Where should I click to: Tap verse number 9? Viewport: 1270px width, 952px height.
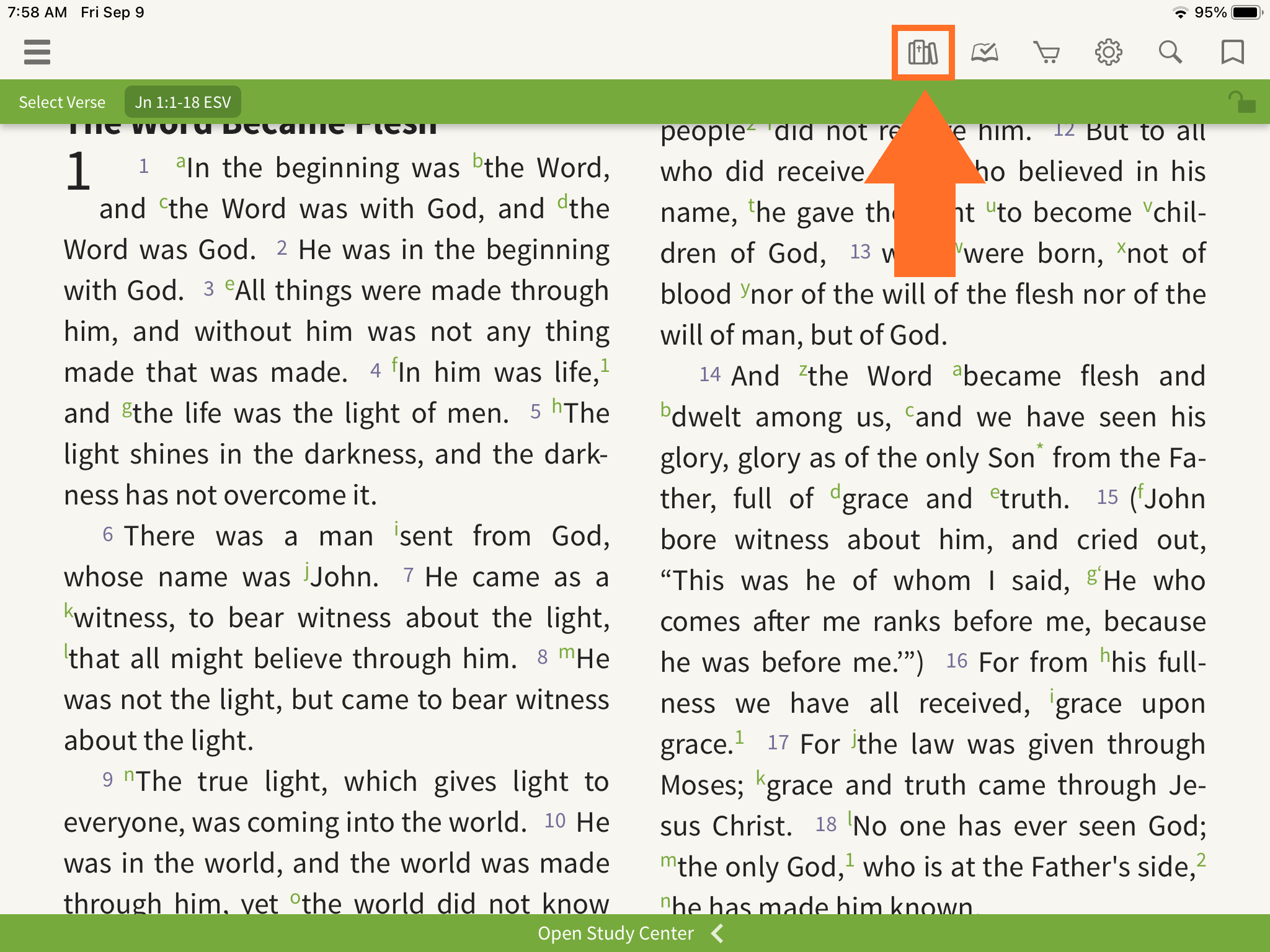108,780
